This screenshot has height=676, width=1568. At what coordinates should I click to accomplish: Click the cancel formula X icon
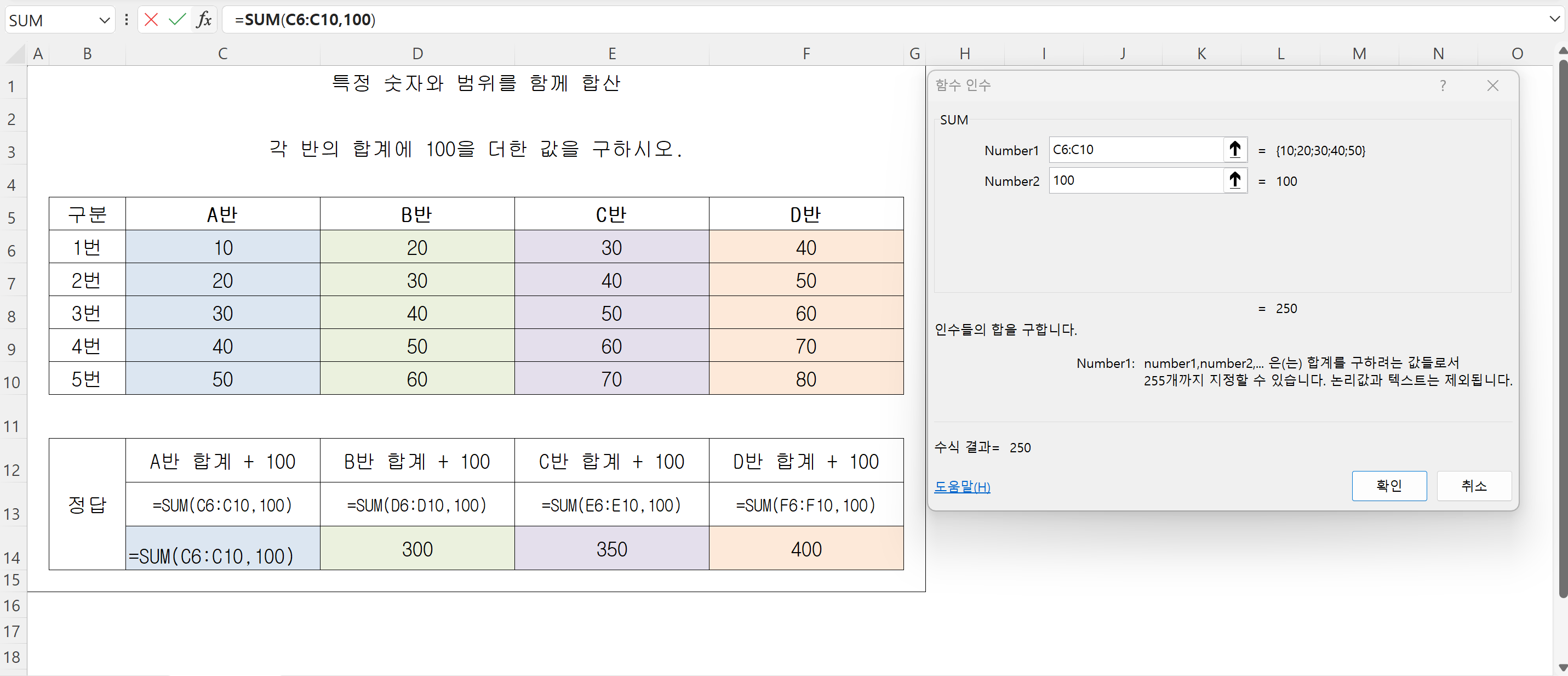pyautogui.click(x=151, y=20)
